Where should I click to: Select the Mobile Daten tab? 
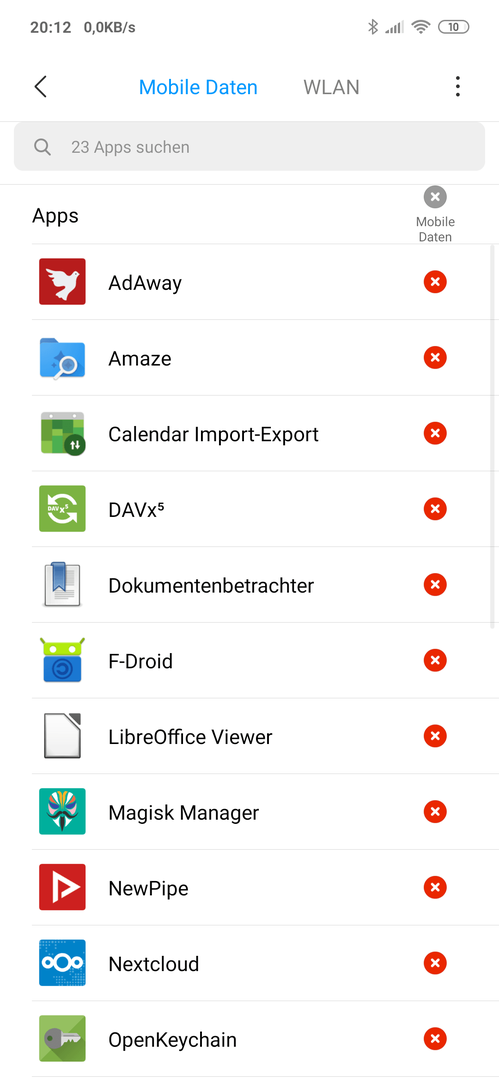(x=198, y=87)
